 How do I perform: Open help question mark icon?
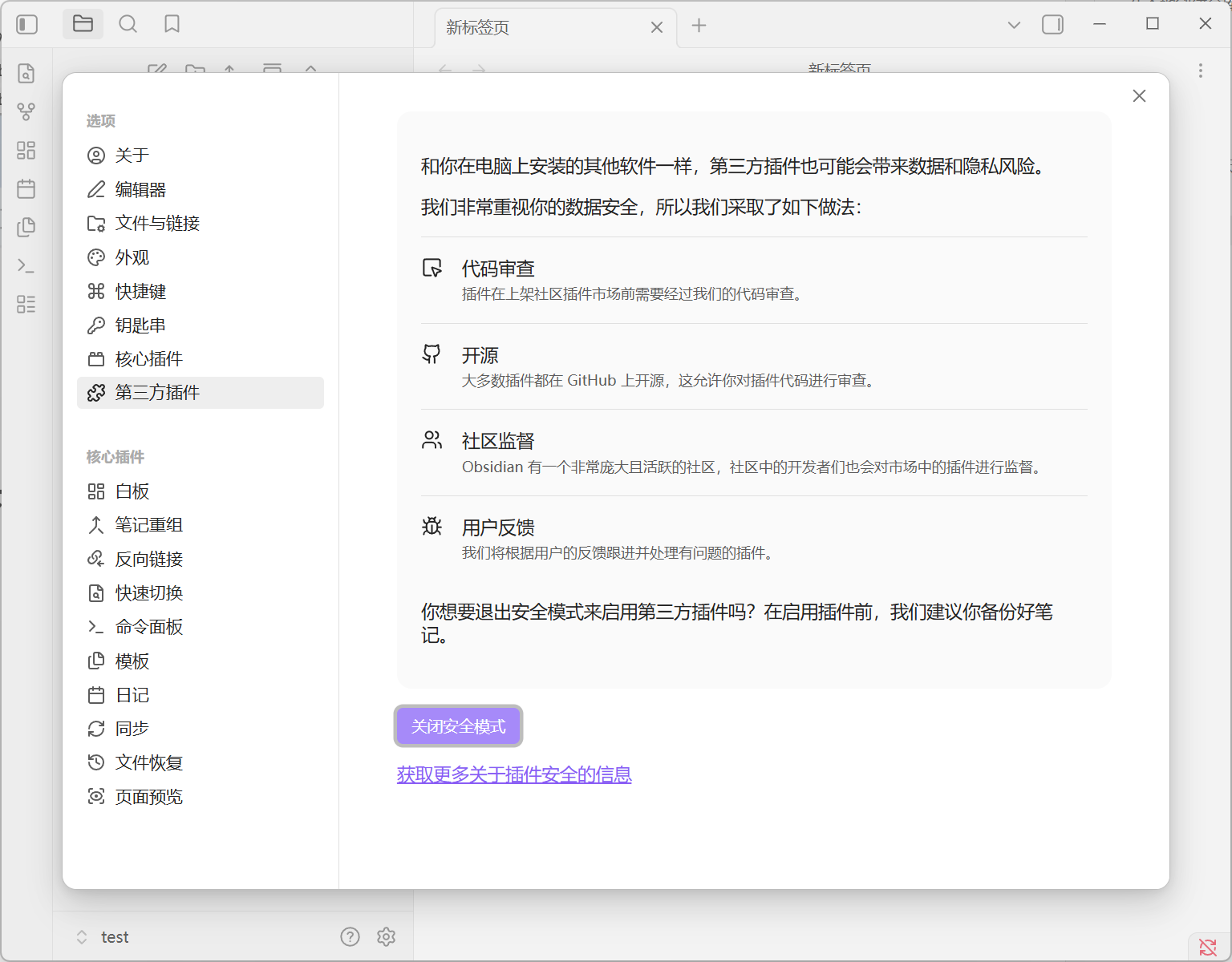pos(351,936)
